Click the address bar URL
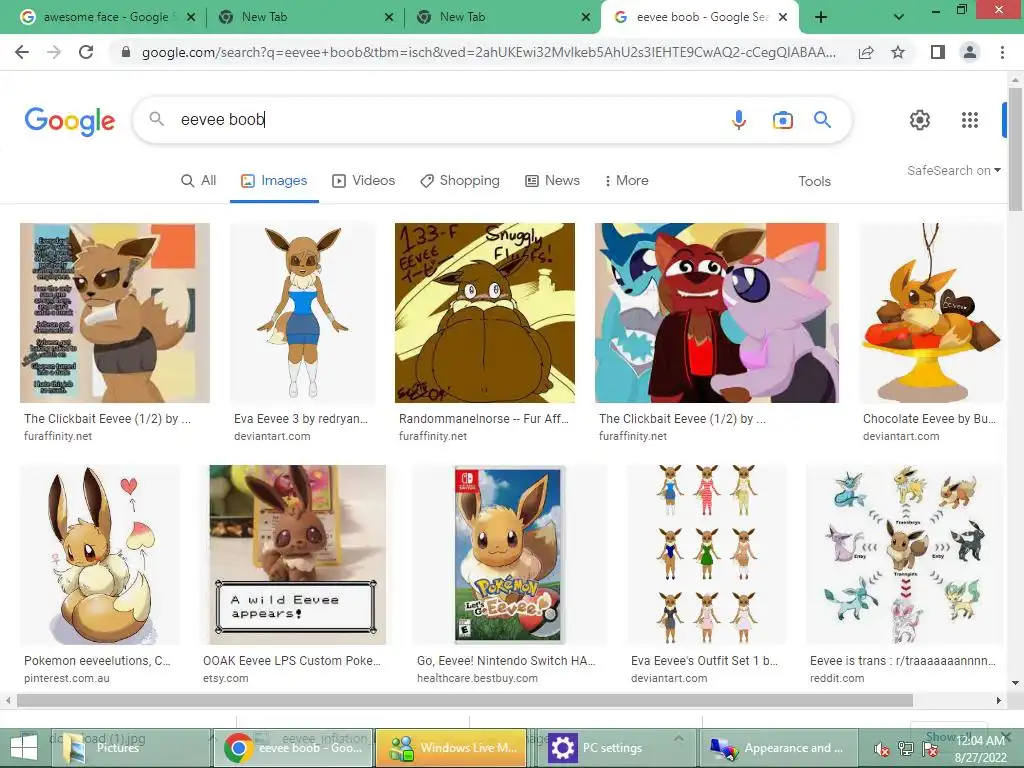The width and height of the screenshot is (1024, 768). click(488, 52)
